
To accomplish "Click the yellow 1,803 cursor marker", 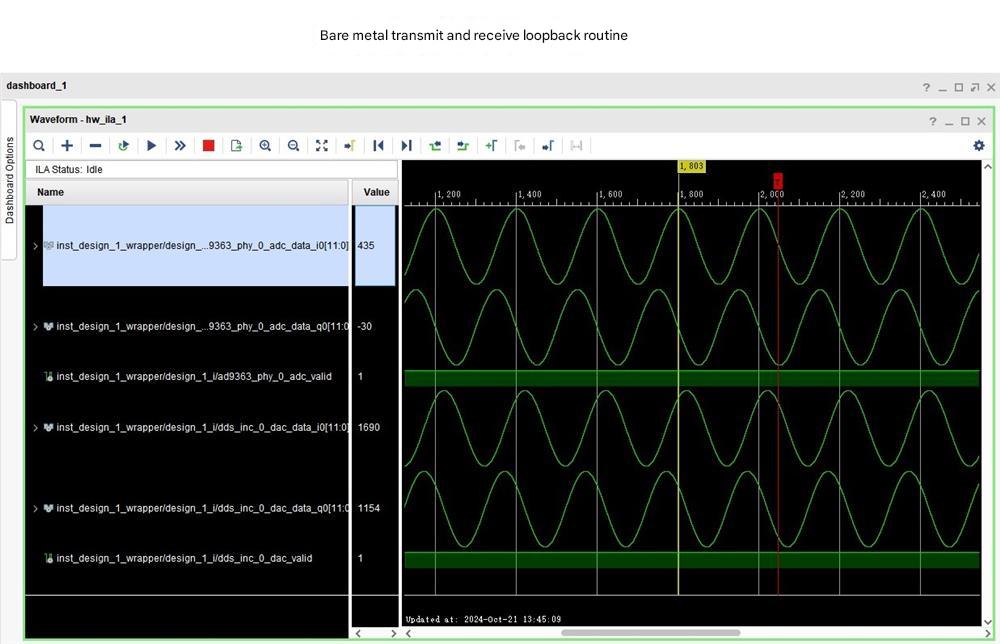I will click(691, 166).
